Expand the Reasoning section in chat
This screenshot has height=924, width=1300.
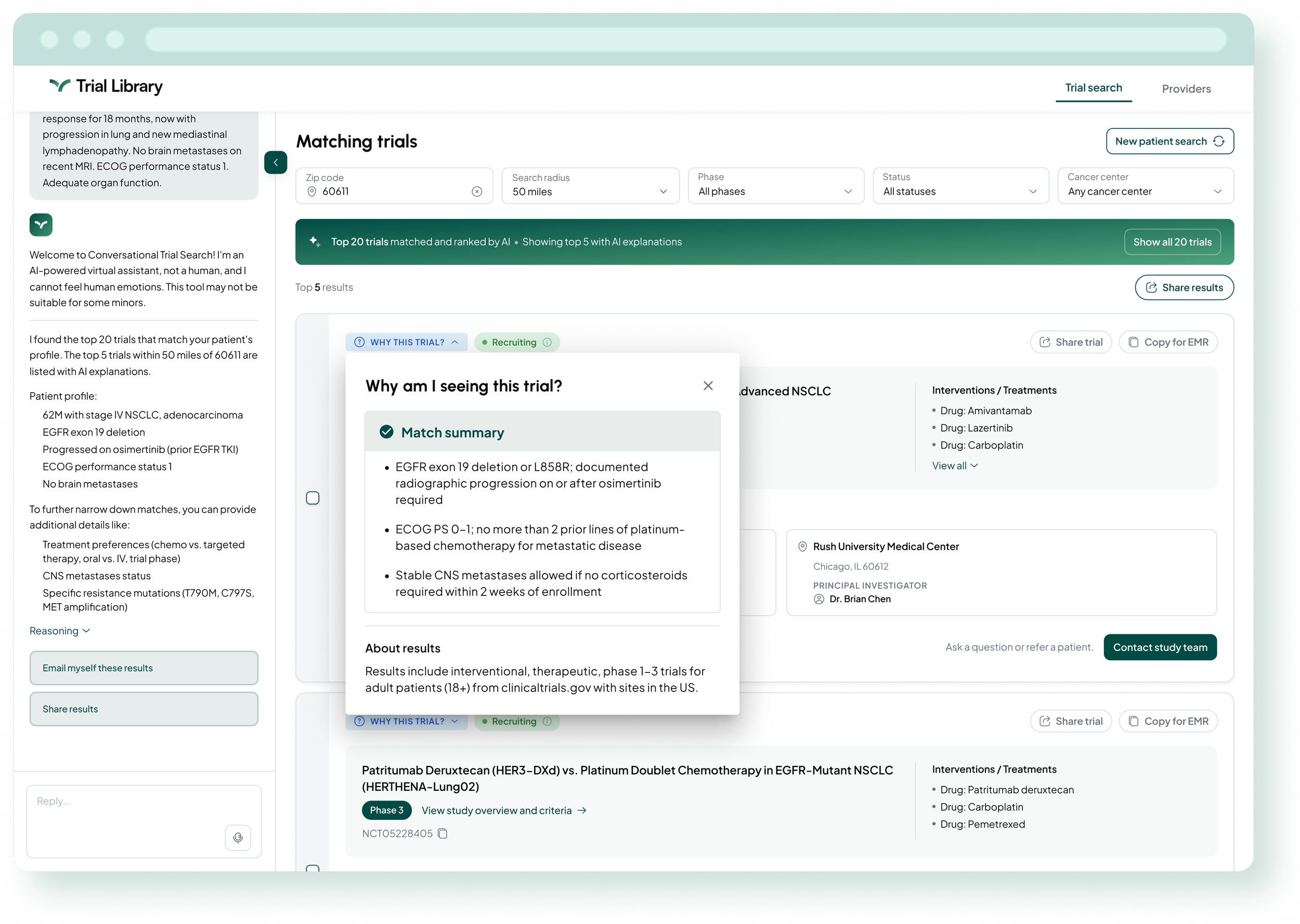coord(60,630)
